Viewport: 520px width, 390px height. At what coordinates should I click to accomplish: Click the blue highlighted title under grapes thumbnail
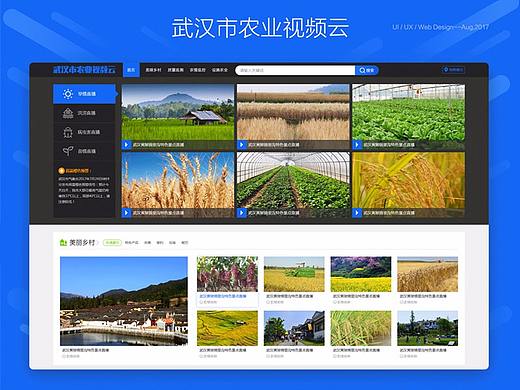tap(223, 296)
